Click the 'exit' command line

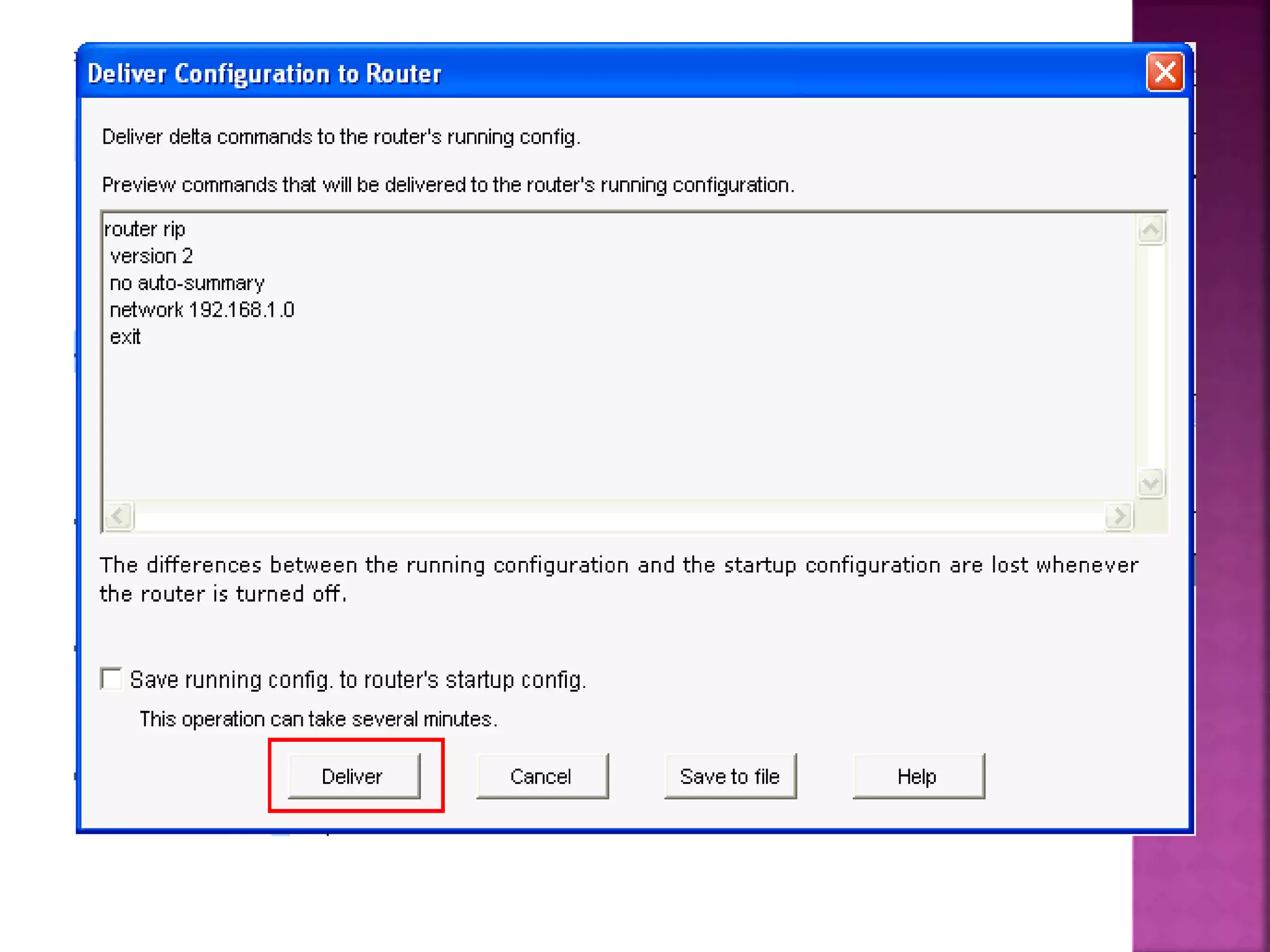point(125,337)
